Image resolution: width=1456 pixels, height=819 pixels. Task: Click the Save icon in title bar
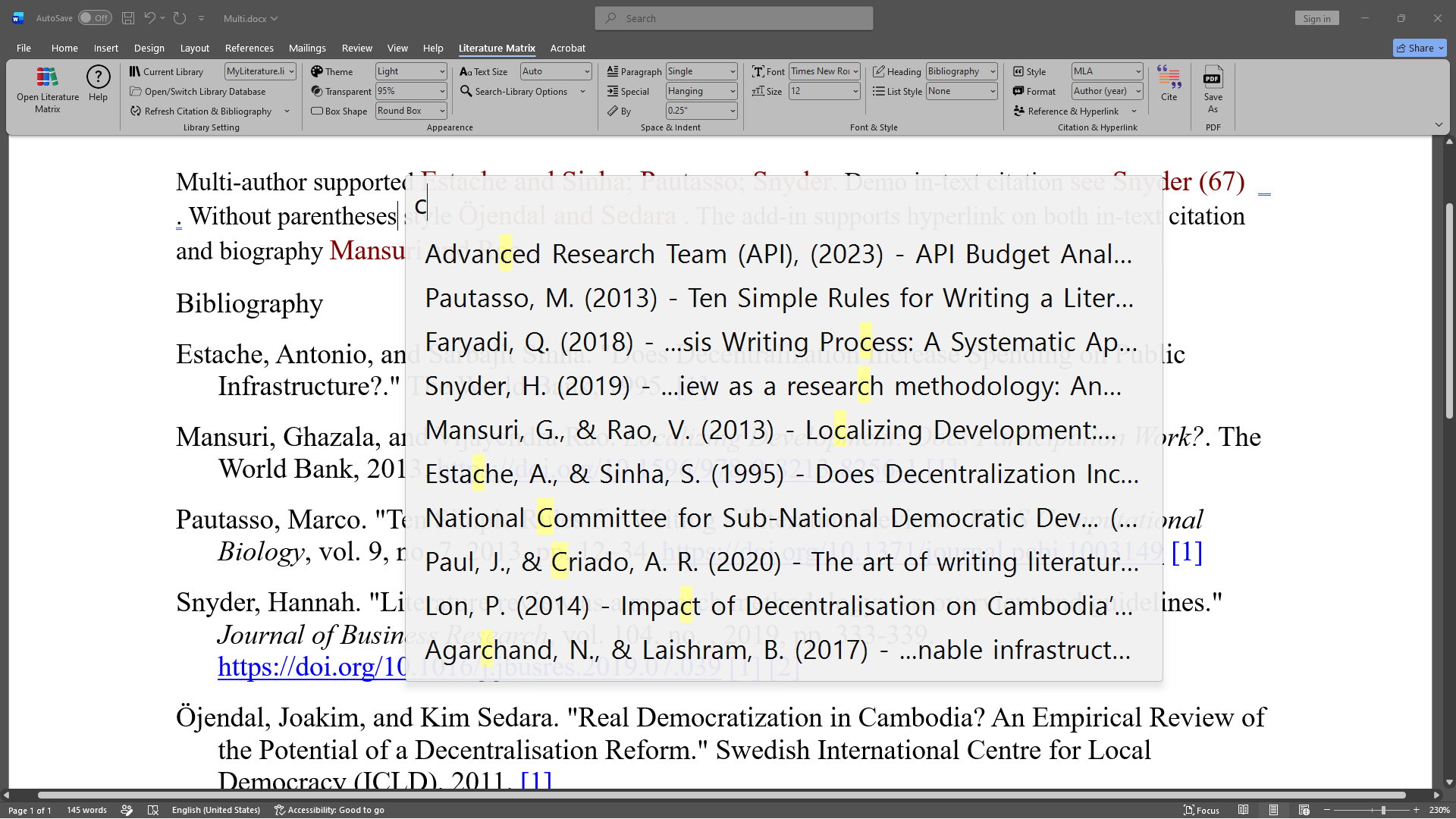pyautogui.click(x=128, y=18)
